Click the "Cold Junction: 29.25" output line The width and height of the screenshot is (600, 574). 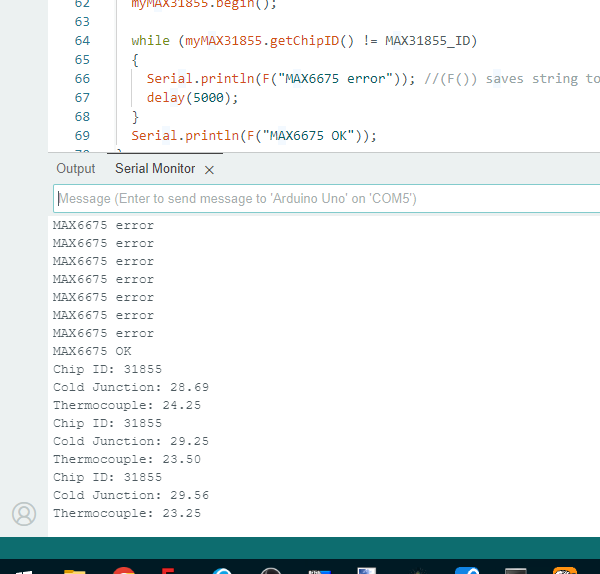(131, 441)
